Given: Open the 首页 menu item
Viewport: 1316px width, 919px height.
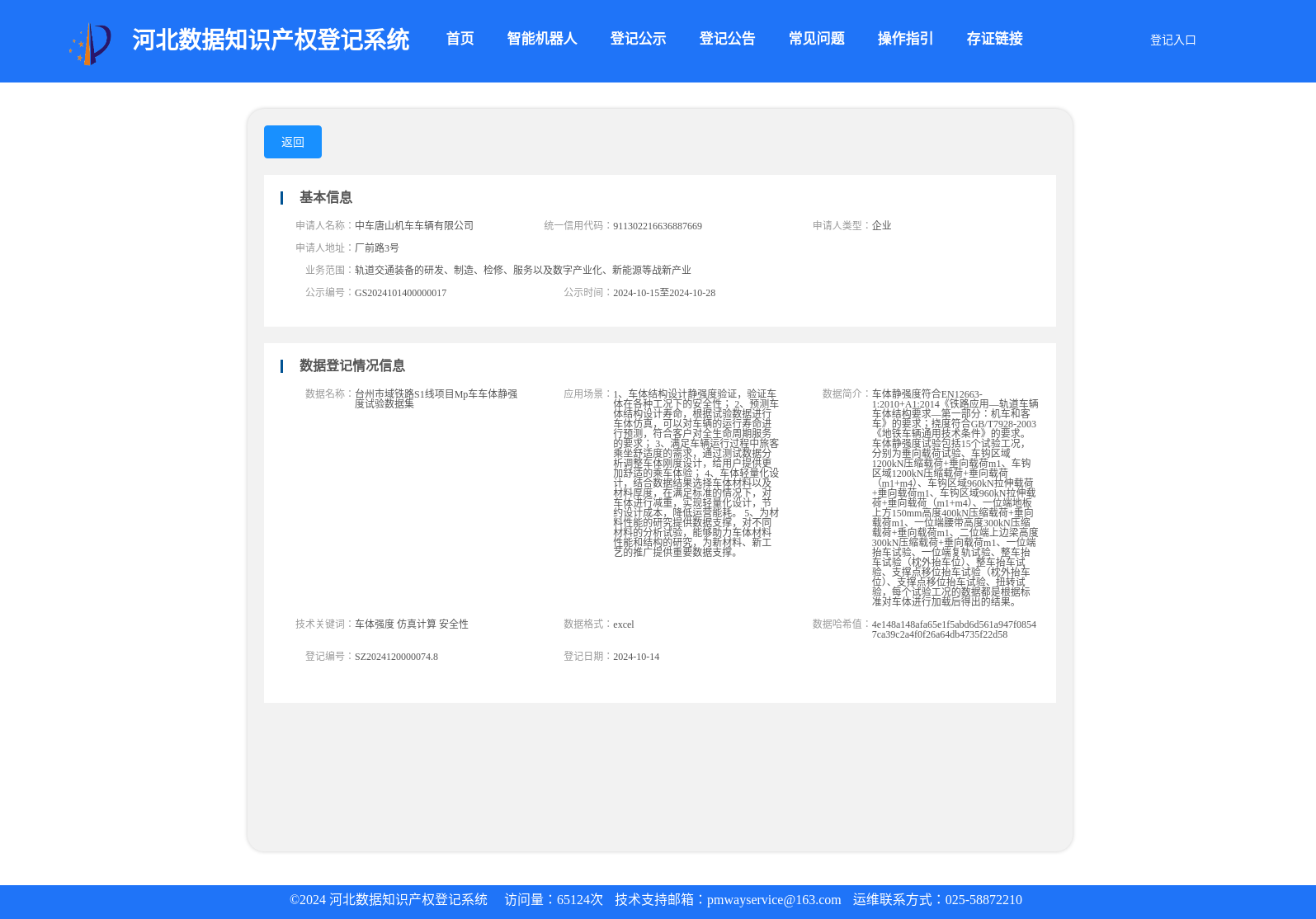Looking at the screenshot, I should [460, 39].
